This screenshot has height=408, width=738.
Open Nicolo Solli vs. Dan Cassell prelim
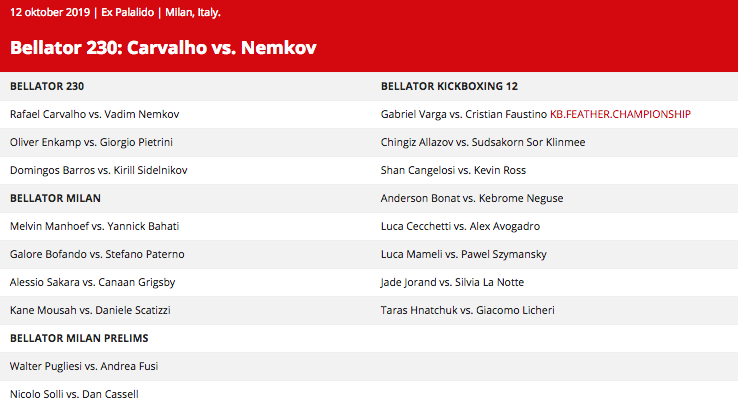pos(74,394)
